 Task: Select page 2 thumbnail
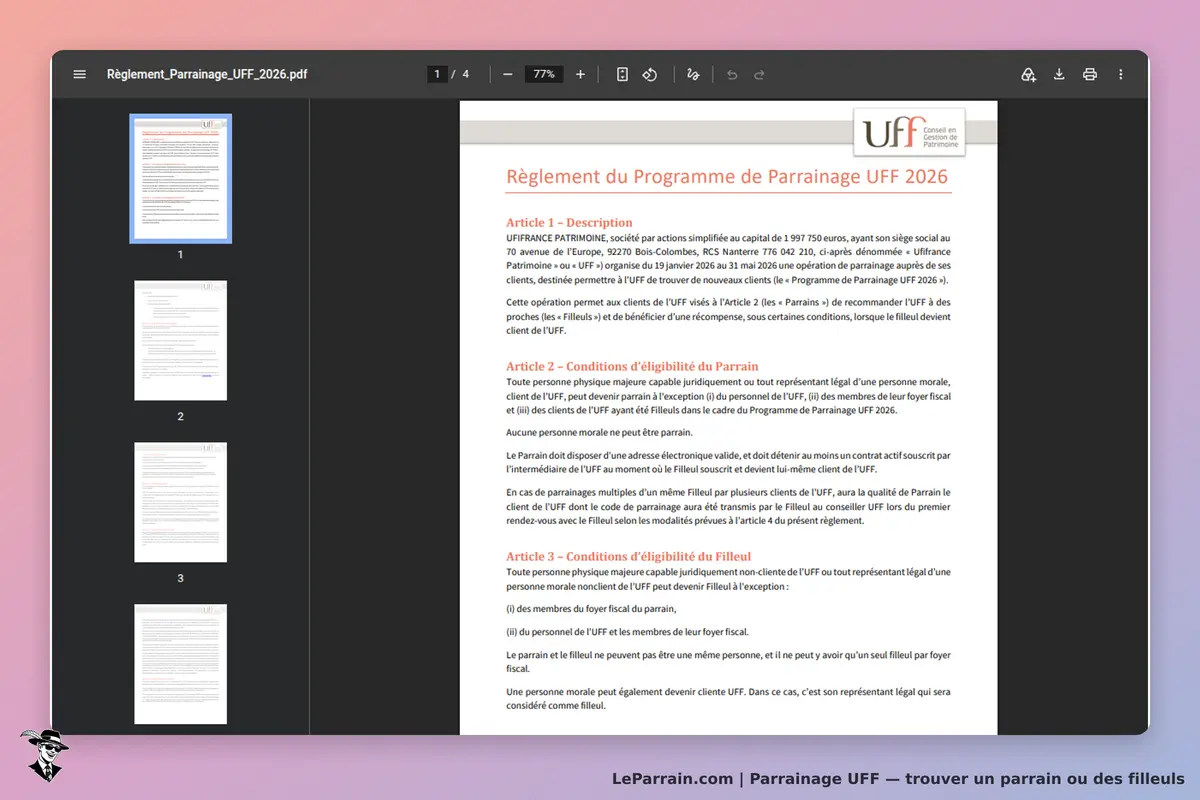pos(181,340)
